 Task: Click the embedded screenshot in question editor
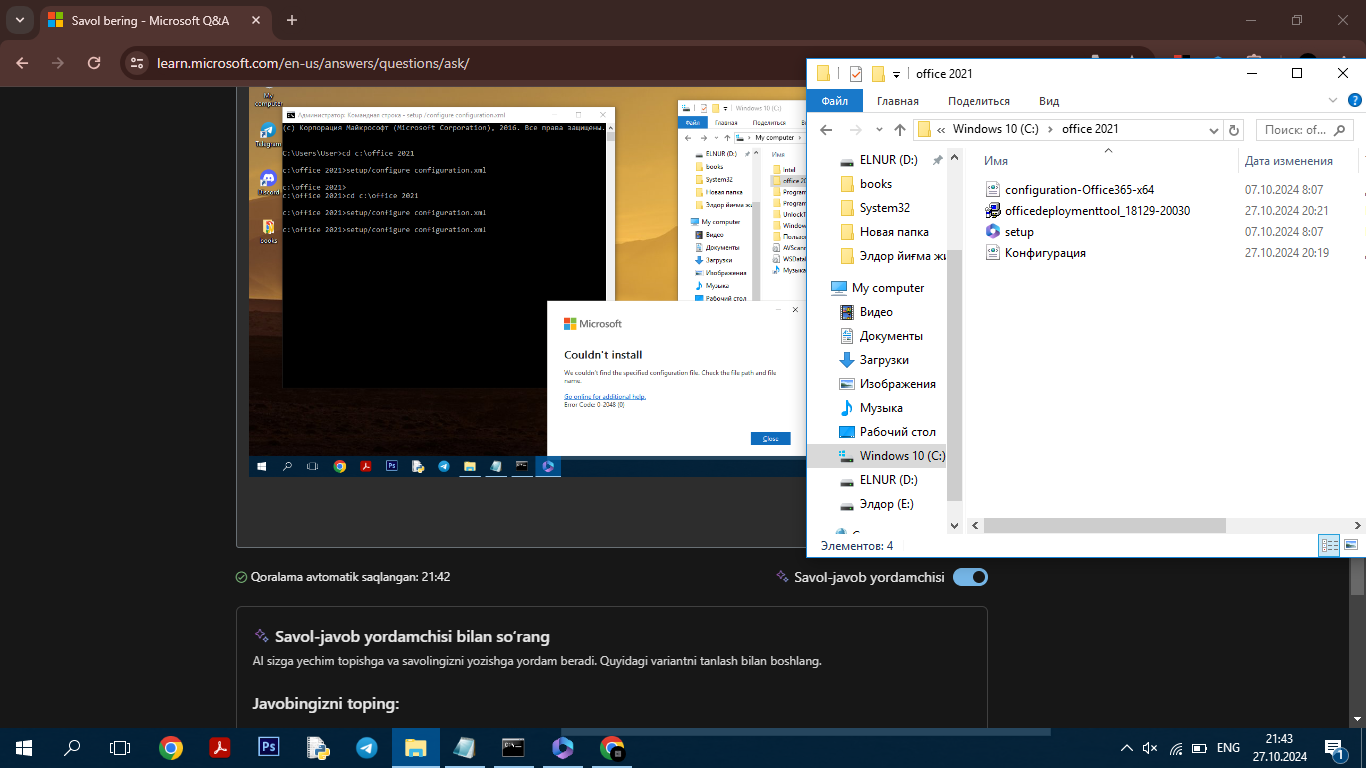pos(528,282)
